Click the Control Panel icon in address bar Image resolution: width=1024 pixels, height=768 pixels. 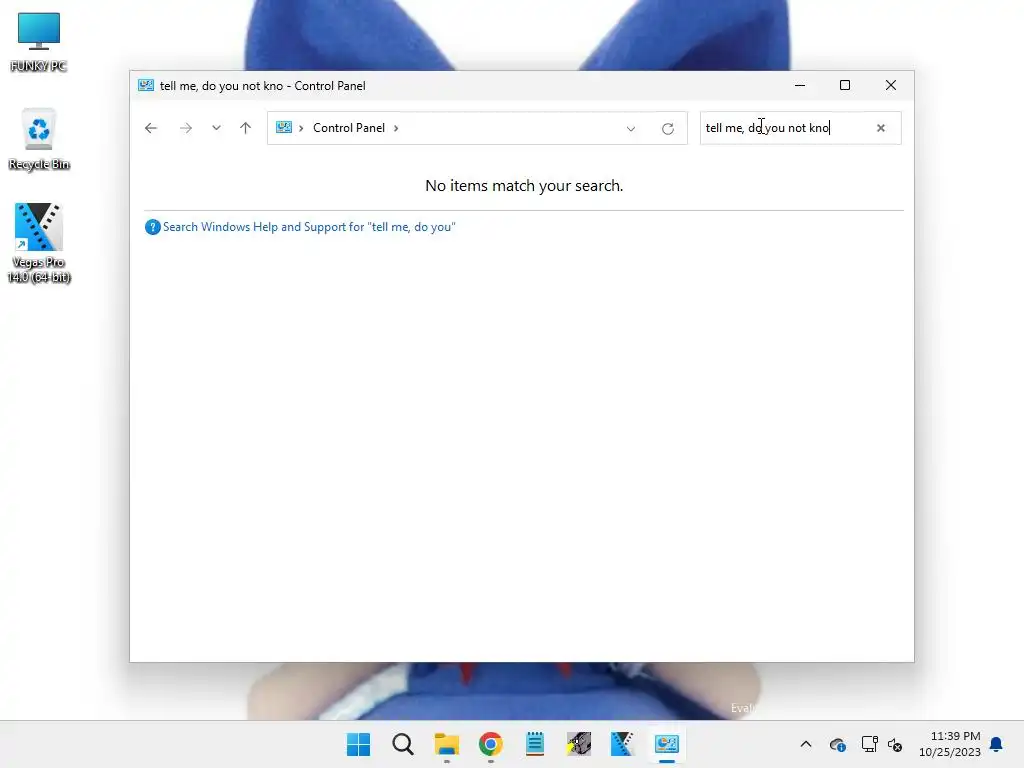point(284,127)
